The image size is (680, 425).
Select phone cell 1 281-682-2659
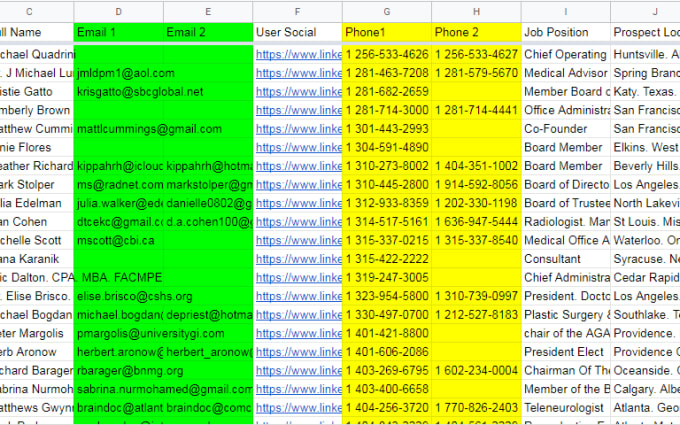pos(387,92)
